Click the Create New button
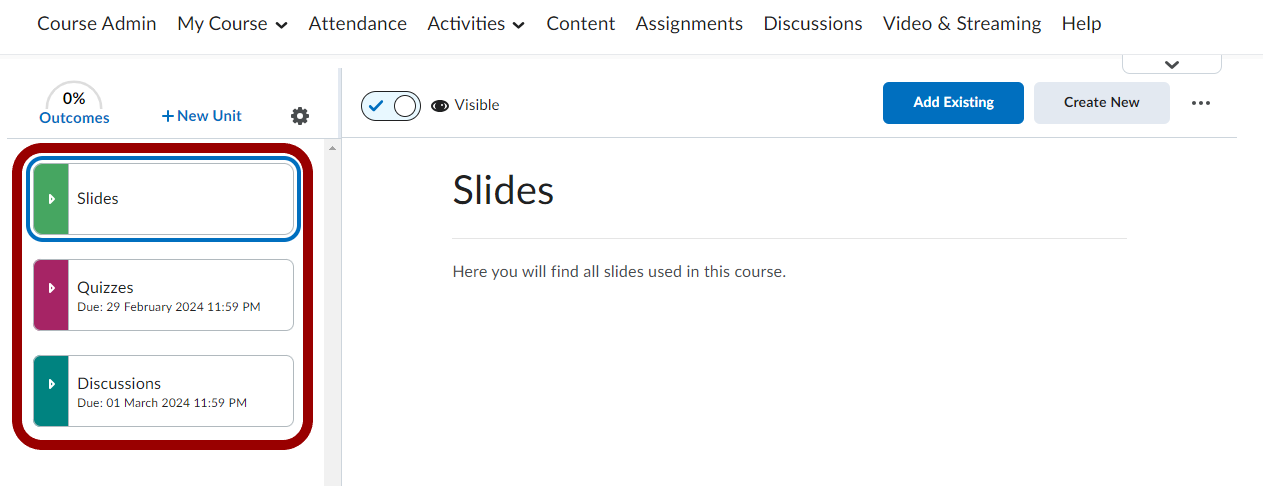 click(x=1101, y=103)
